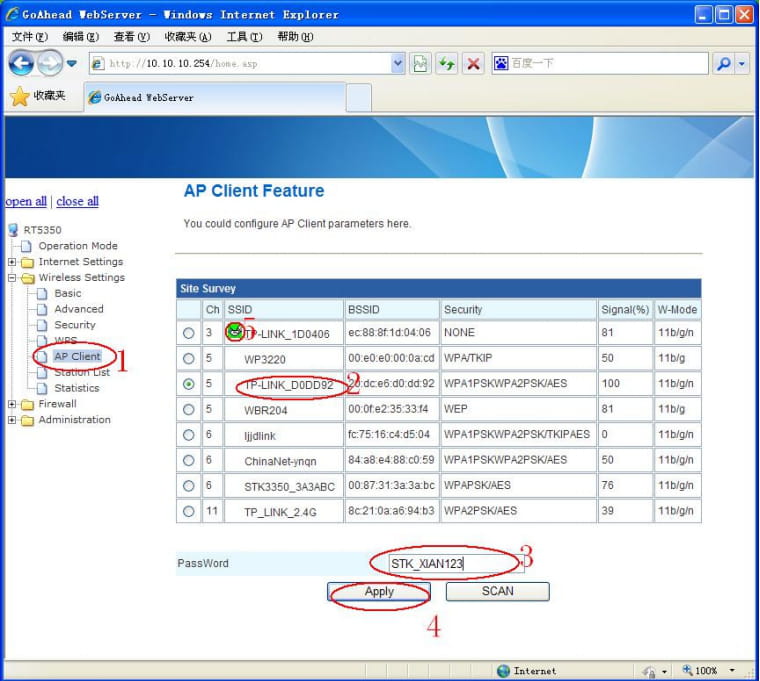Click the SCAN button
Image resolution: width=760 pixels, height=681 pixels.
point(497,592)
